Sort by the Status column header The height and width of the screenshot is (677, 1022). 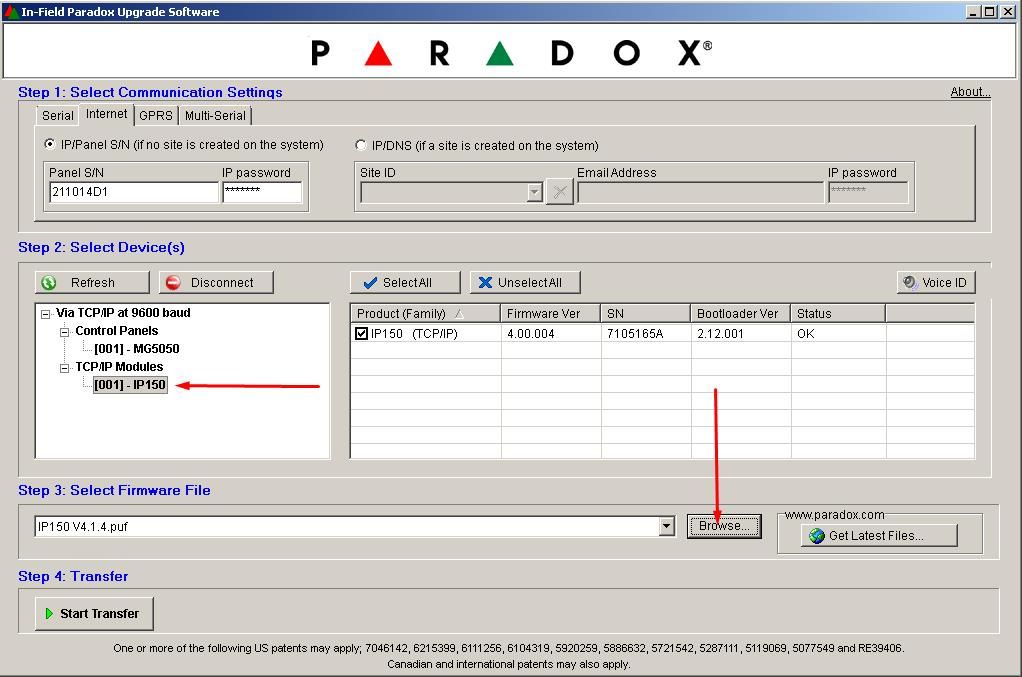point(838,313)
